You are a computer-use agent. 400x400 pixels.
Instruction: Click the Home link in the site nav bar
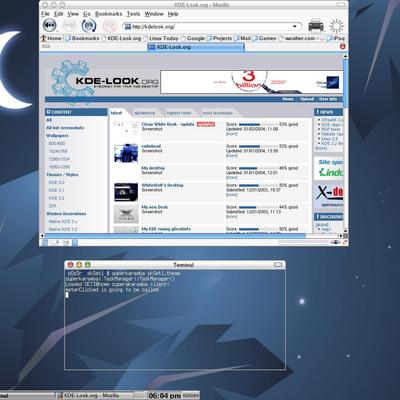(288, 99)
